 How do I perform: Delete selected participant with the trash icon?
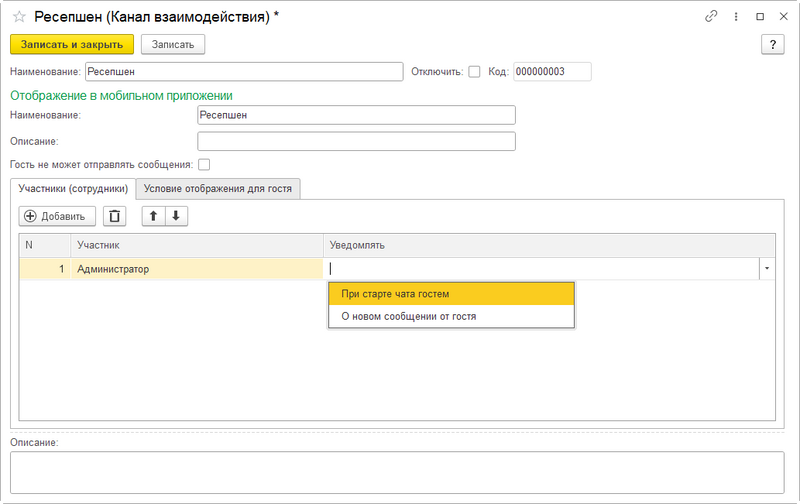114,216
